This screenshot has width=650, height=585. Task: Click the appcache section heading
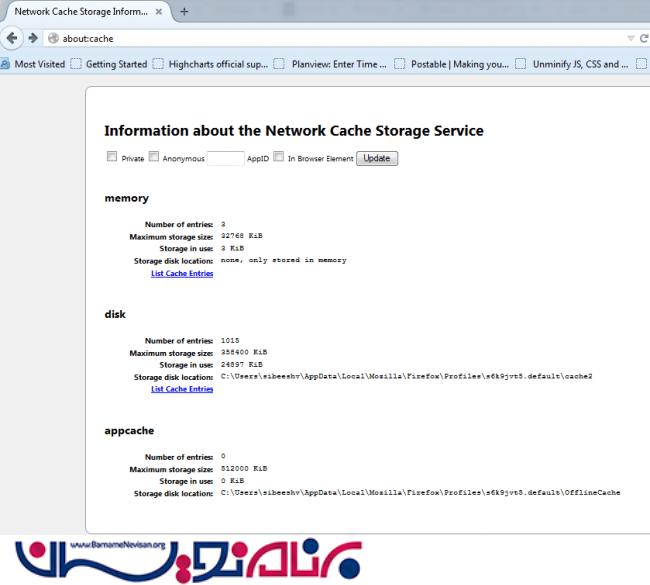(x=129, y=431)
